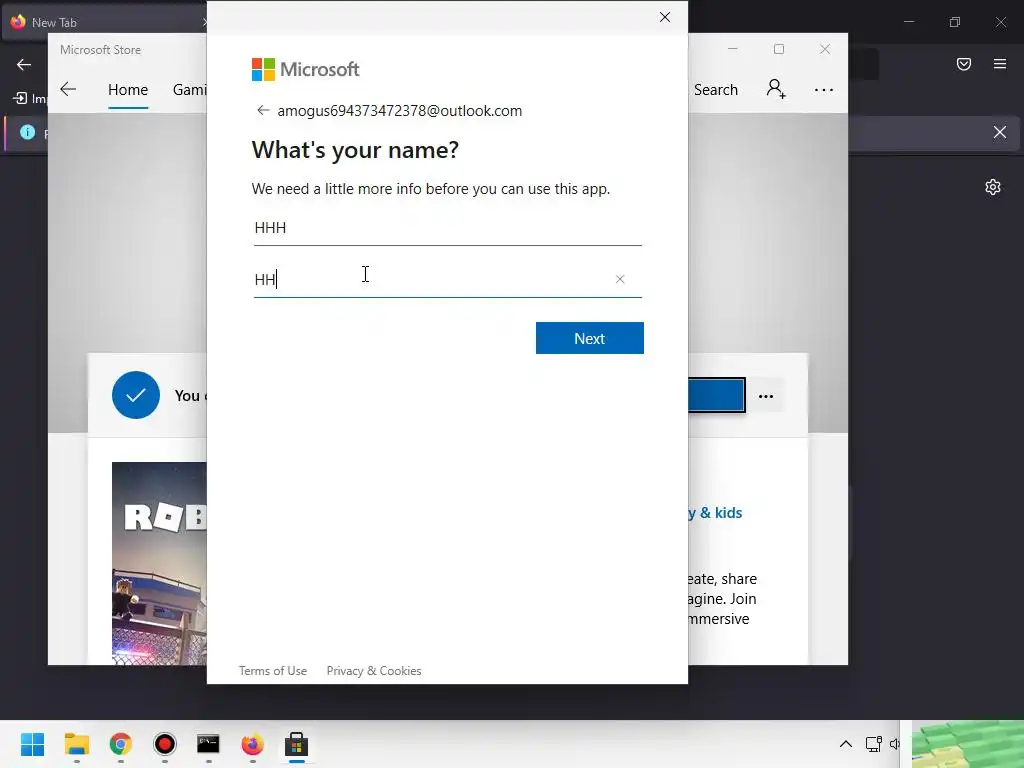This screenshot has height=768, width=1024.
Task: Open Search in Microsoft Store
Action: [715, 89]
